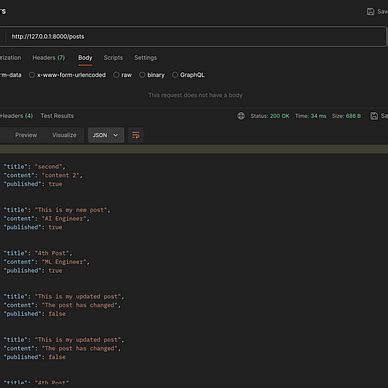Select the raw body radio button
388x388 pixels.
[116, 75]
